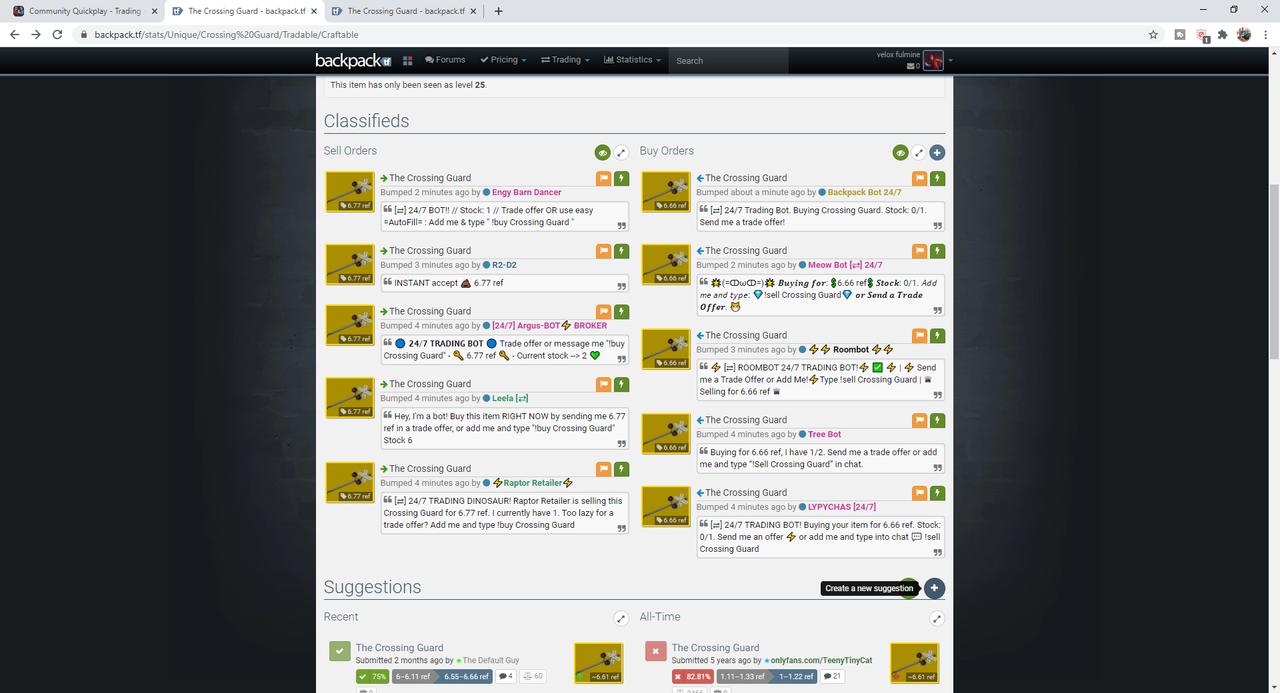
Task: Open the Pricing dropdown menu
Action: [504, 60]
